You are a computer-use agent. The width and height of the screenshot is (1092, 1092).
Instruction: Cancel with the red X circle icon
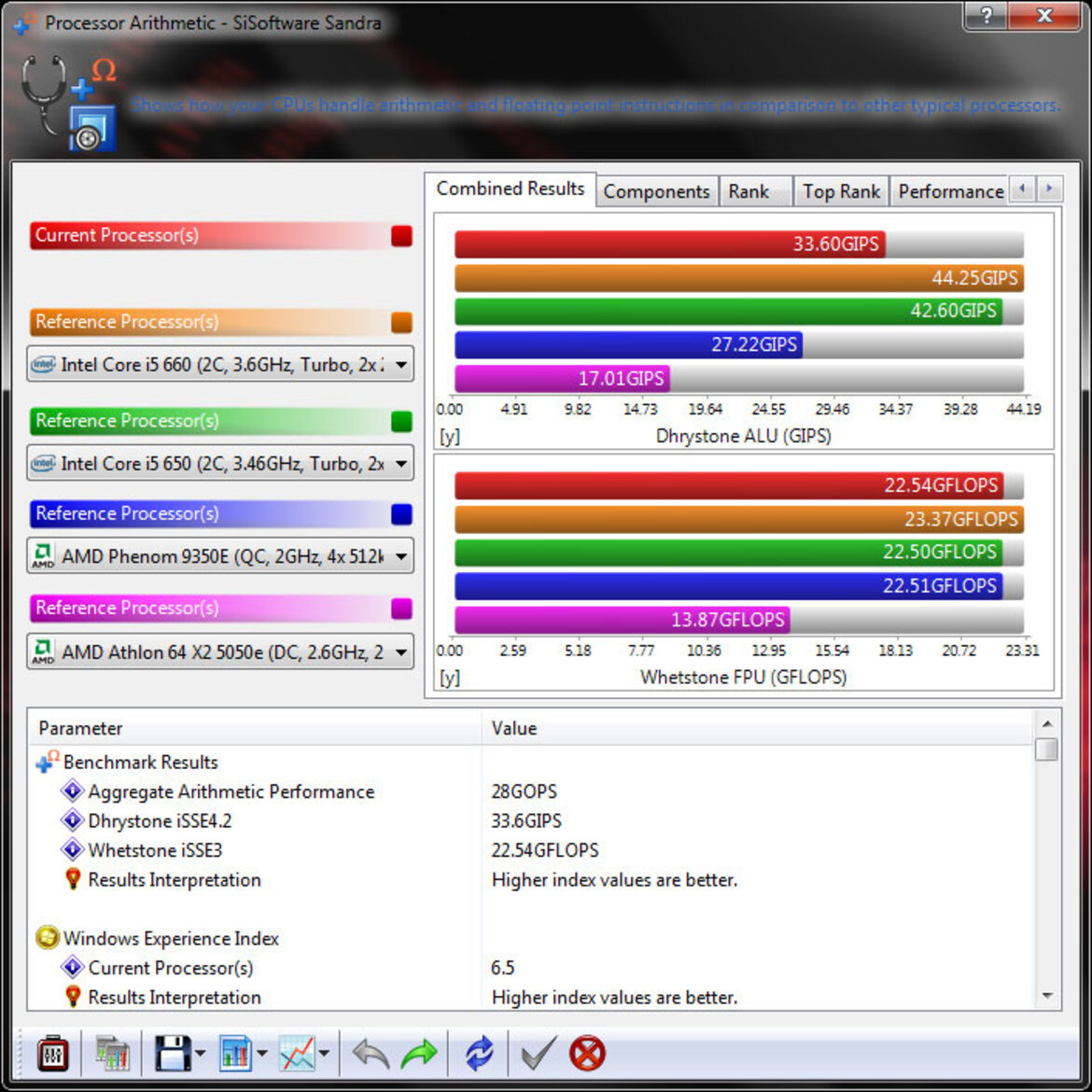point(587,1053)
